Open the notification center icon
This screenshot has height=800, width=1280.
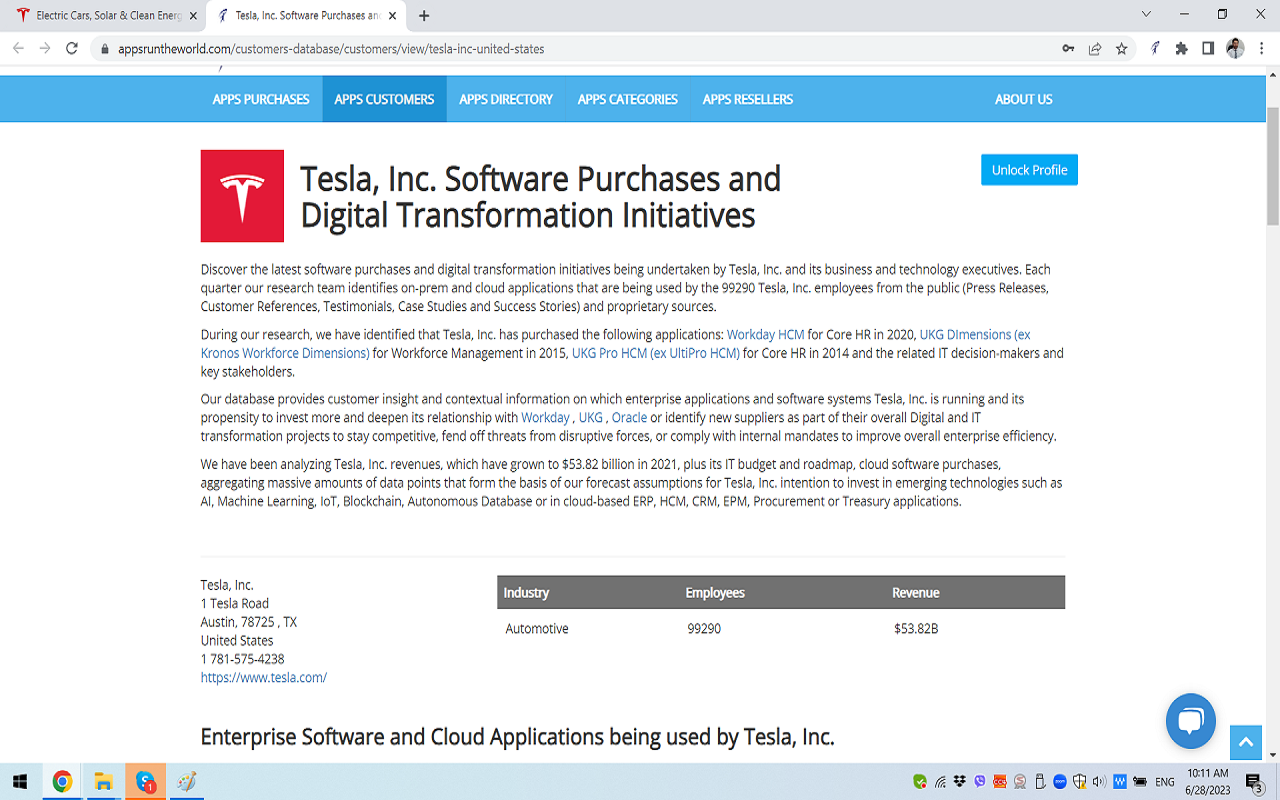[x=1254, y=782]
